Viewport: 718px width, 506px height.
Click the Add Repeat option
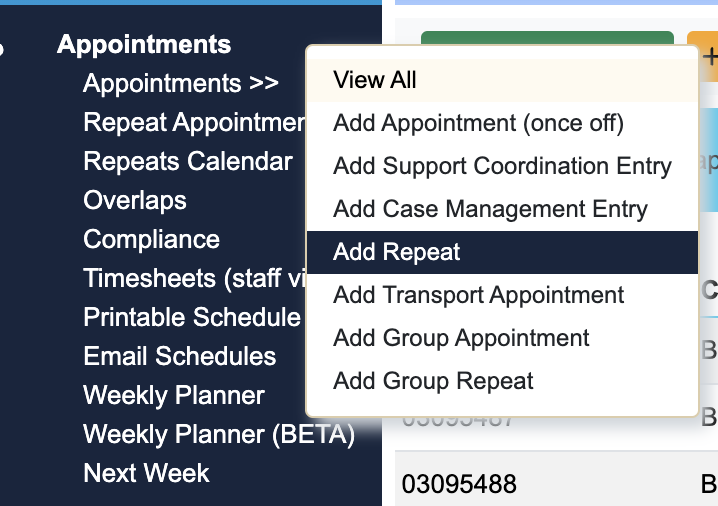pyautogui.click(x=397, y=252)
